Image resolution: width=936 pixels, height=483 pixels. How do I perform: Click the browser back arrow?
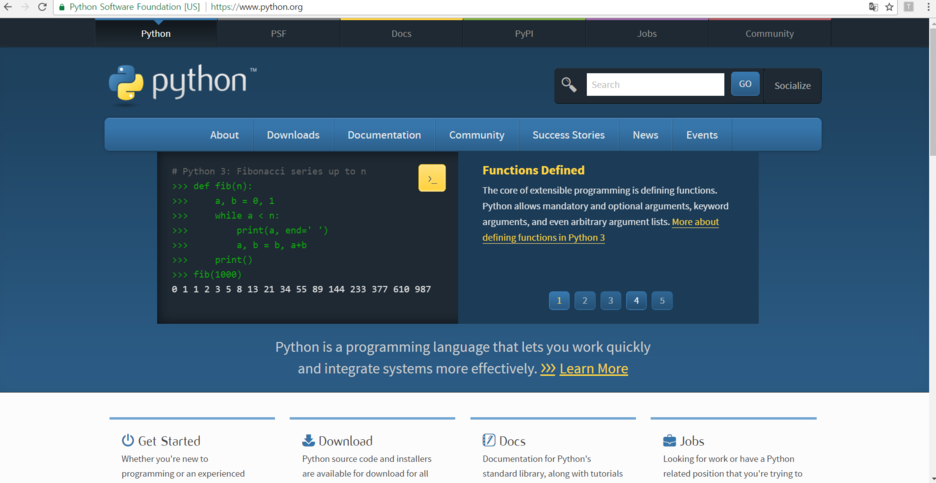[x=8, y=7]
